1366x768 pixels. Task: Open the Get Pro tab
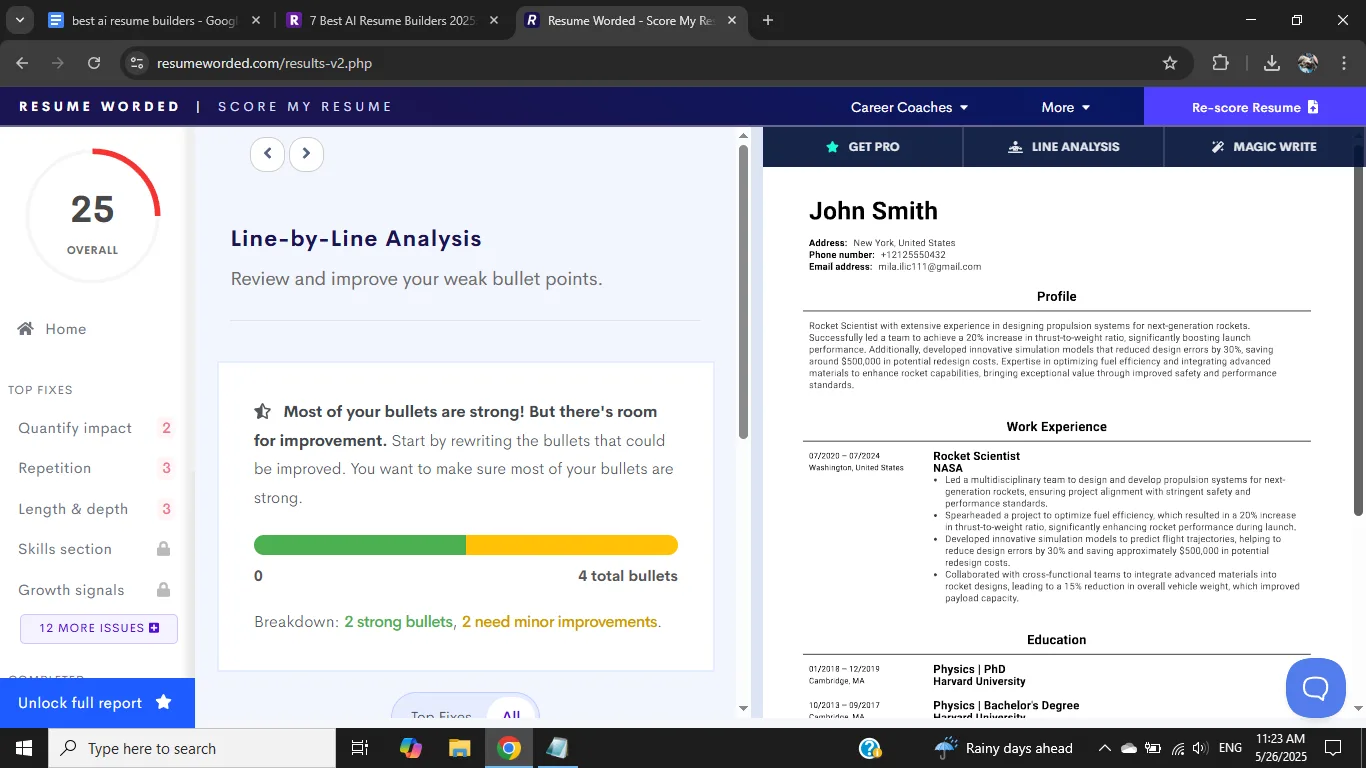pos(863,147)
